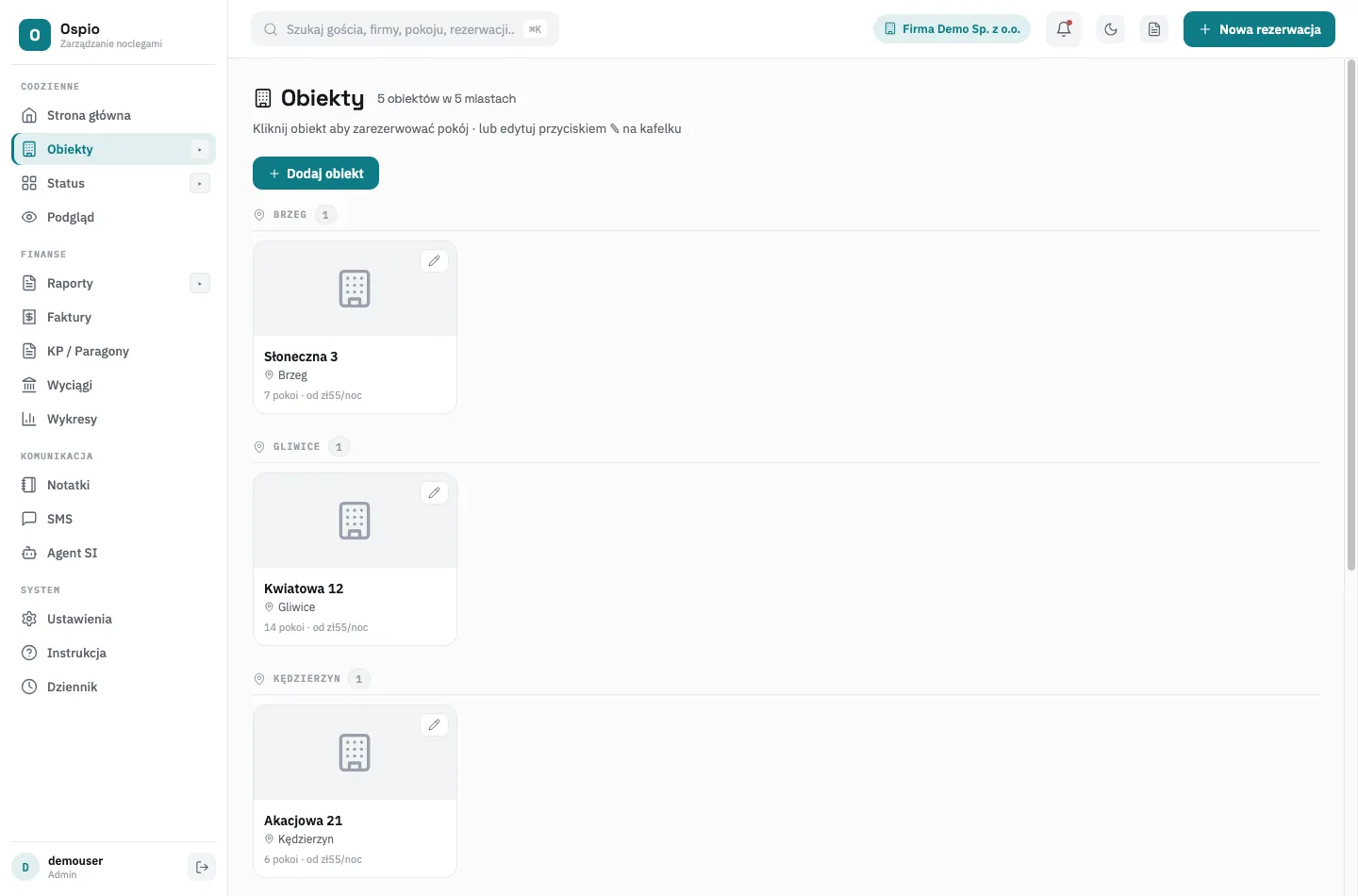Create a Nowa rezerwacja
This screenshot has width=1358, height=896.
[1259, 29]
